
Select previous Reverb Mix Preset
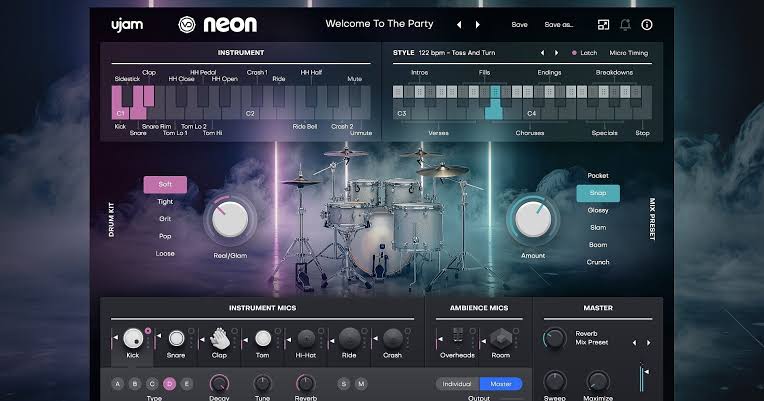point(634,343)
